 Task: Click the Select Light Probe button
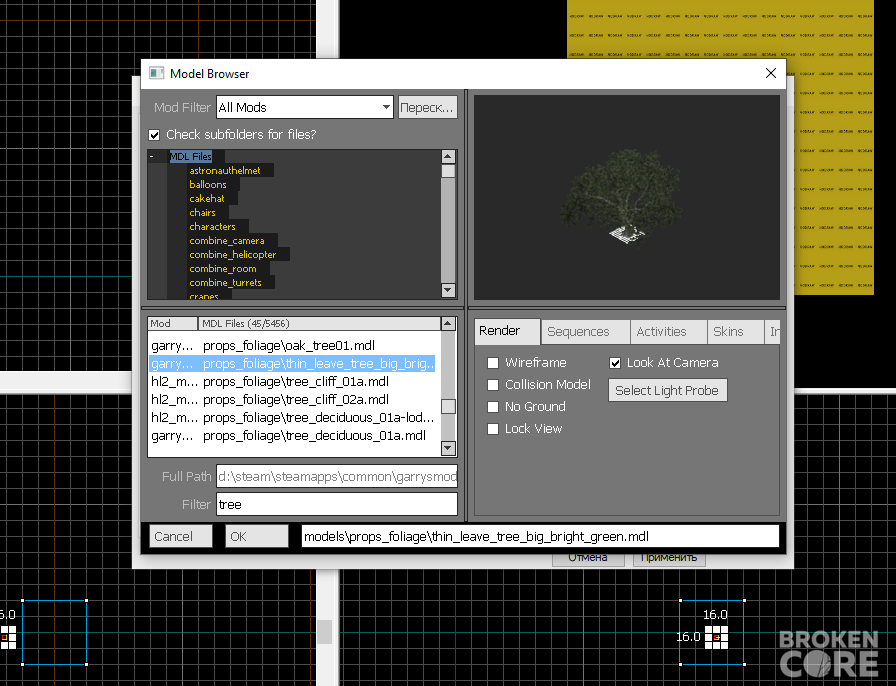(667, 390)
